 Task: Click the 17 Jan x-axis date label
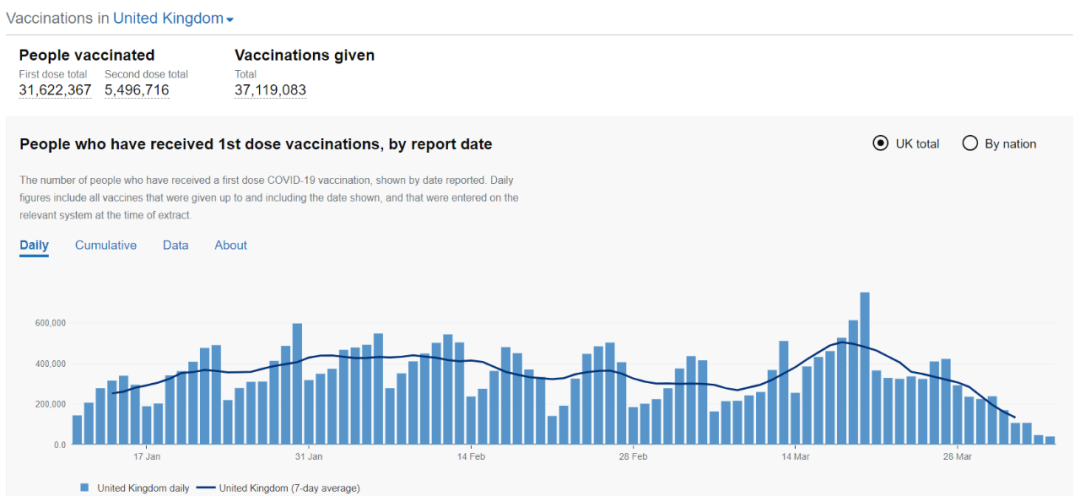click(x=146, y=457)
